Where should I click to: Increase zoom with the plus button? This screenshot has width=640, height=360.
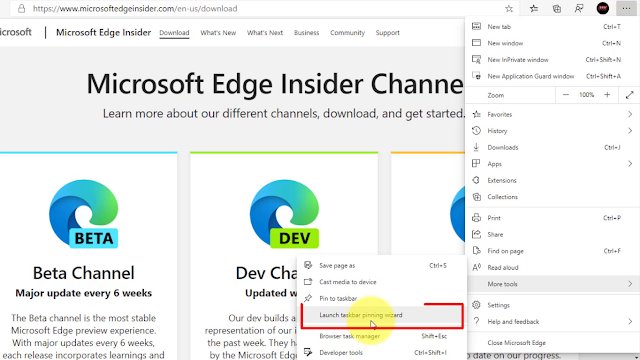click(607, 95)
